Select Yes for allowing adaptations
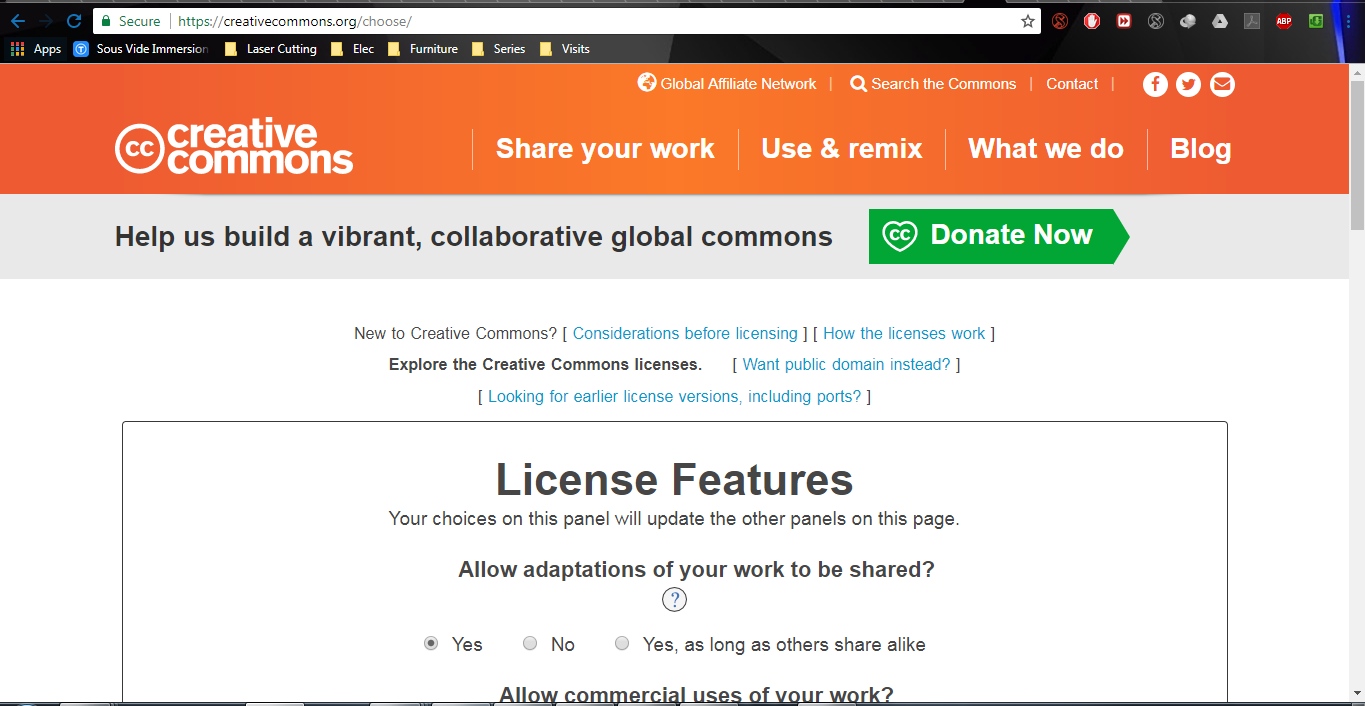 431,644
